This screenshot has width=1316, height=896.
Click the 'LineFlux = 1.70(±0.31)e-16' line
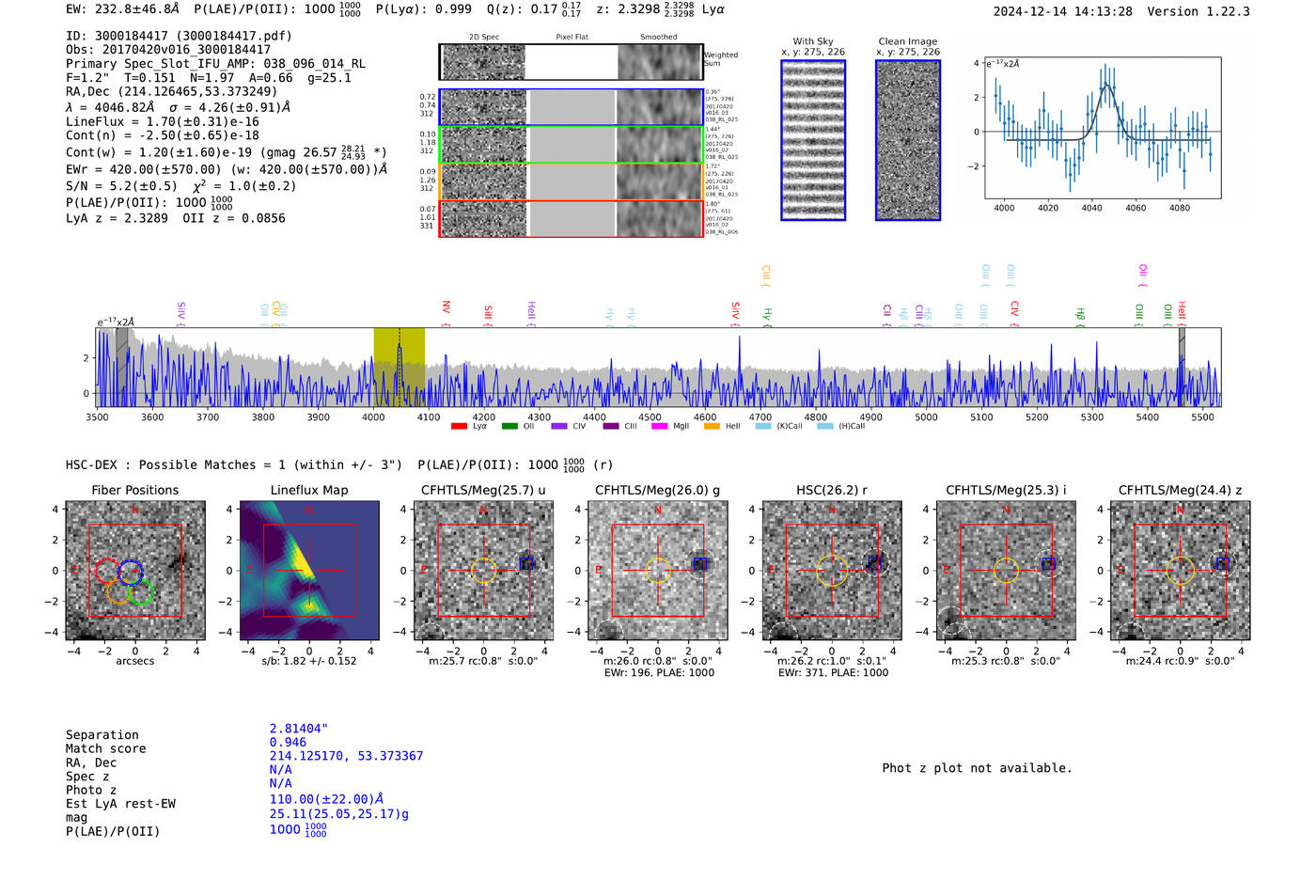(163, 122)
